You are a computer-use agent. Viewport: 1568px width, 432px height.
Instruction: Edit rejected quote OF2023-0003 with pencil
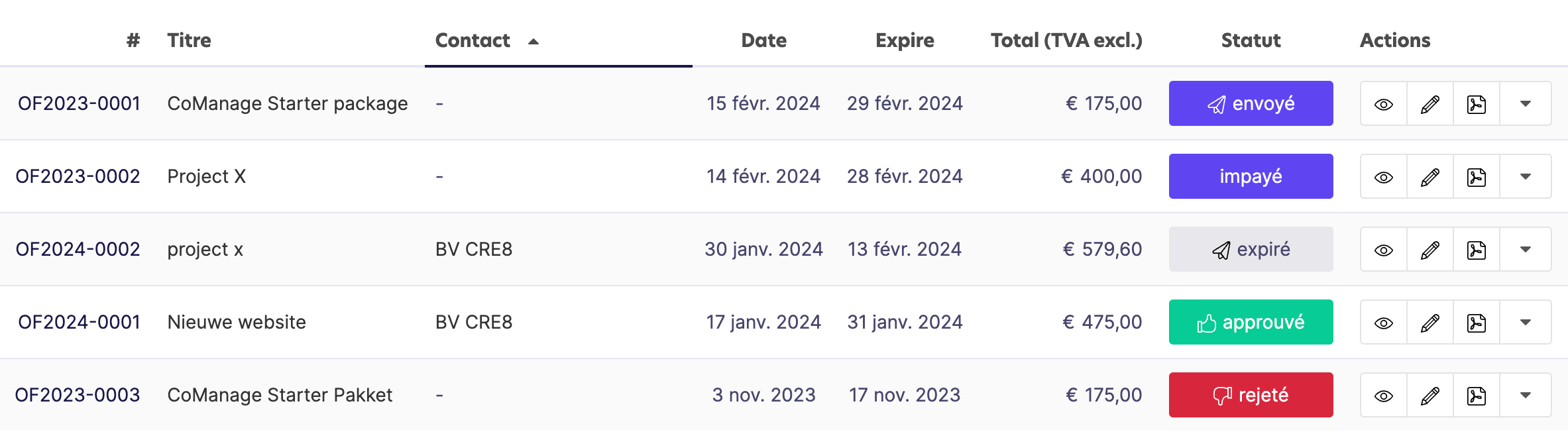(1430, 396)
